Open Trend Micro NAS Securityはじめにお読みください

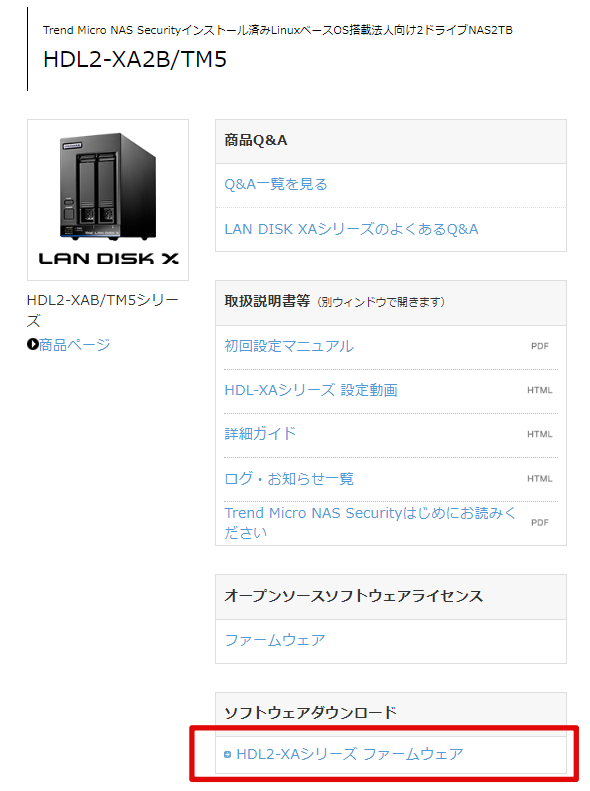point(370,523)
